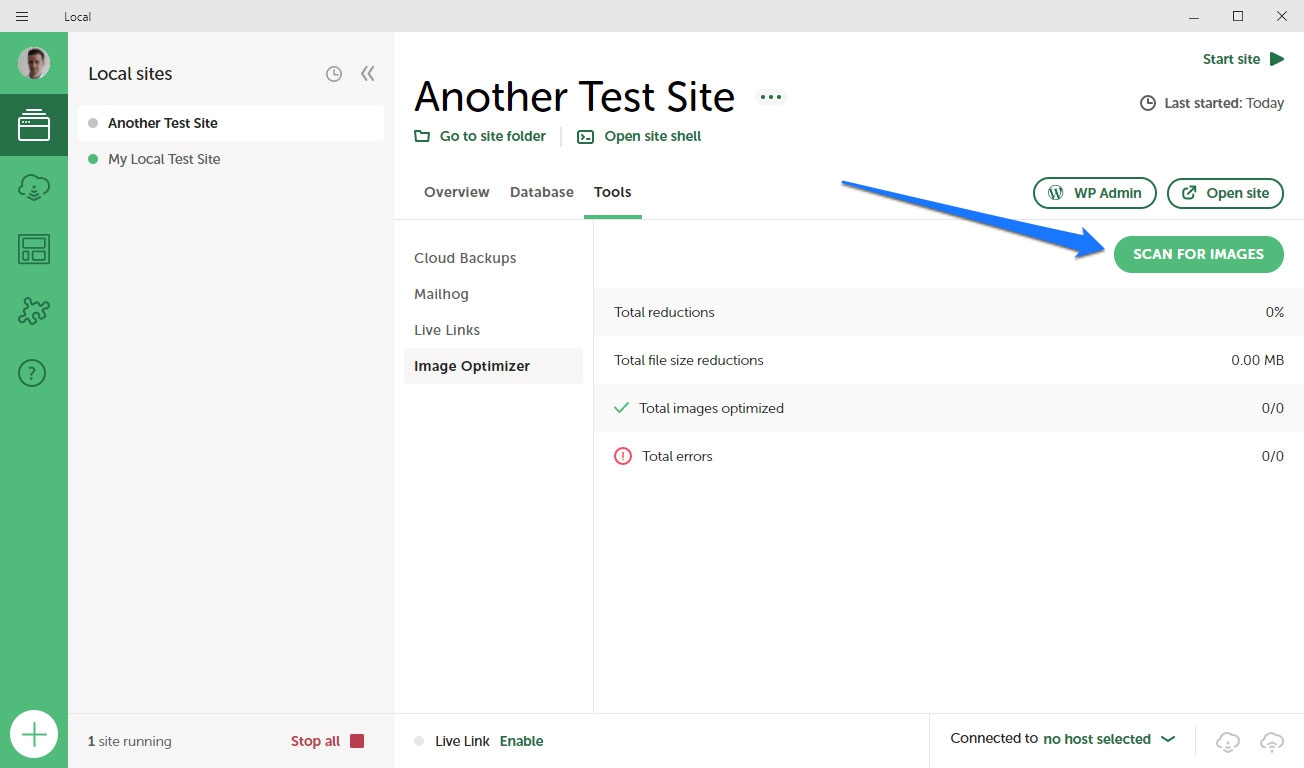The width and height of the screenshot is (1304, 768).
Task: Click Open site shell link
Action: (x=639, y=136)
